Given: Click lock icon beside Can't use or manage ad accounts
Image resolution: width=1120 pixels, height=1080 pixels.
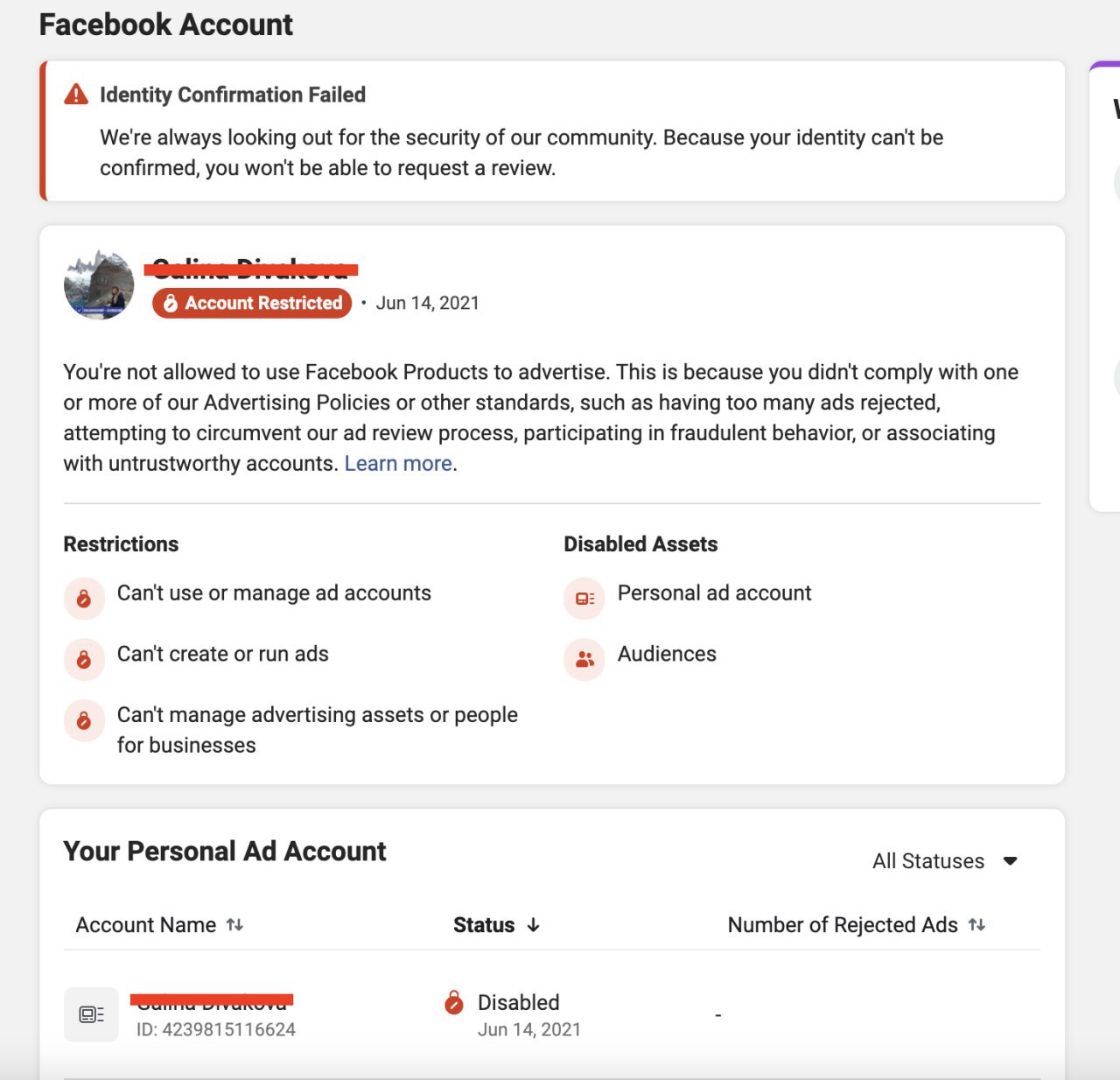Looking at the screenshot, I should coord(84,599).
